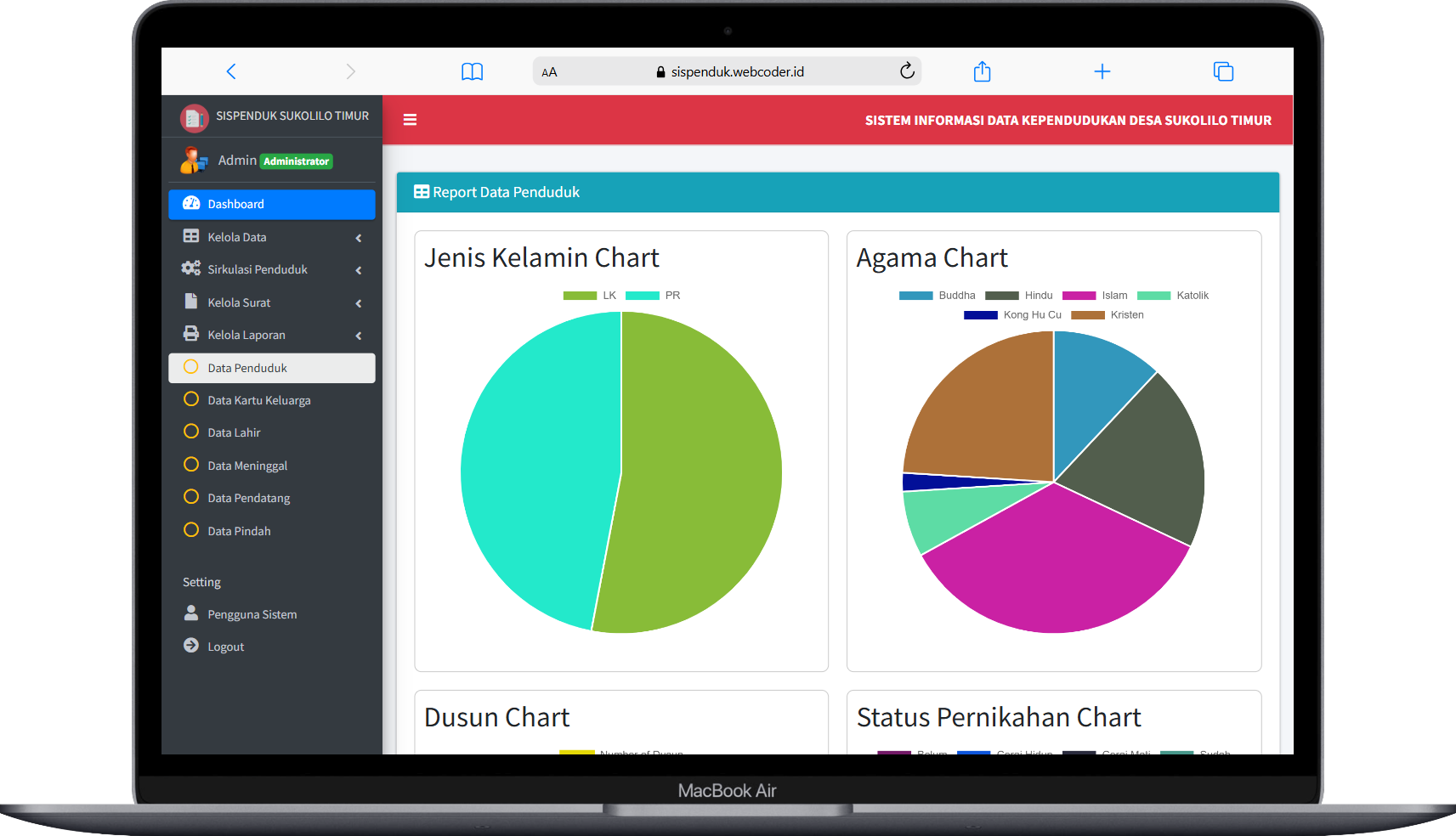Screen dimensions: 1456x836
Task: Click the Sispenduk logo icon
Action: [x=194, y=118]
